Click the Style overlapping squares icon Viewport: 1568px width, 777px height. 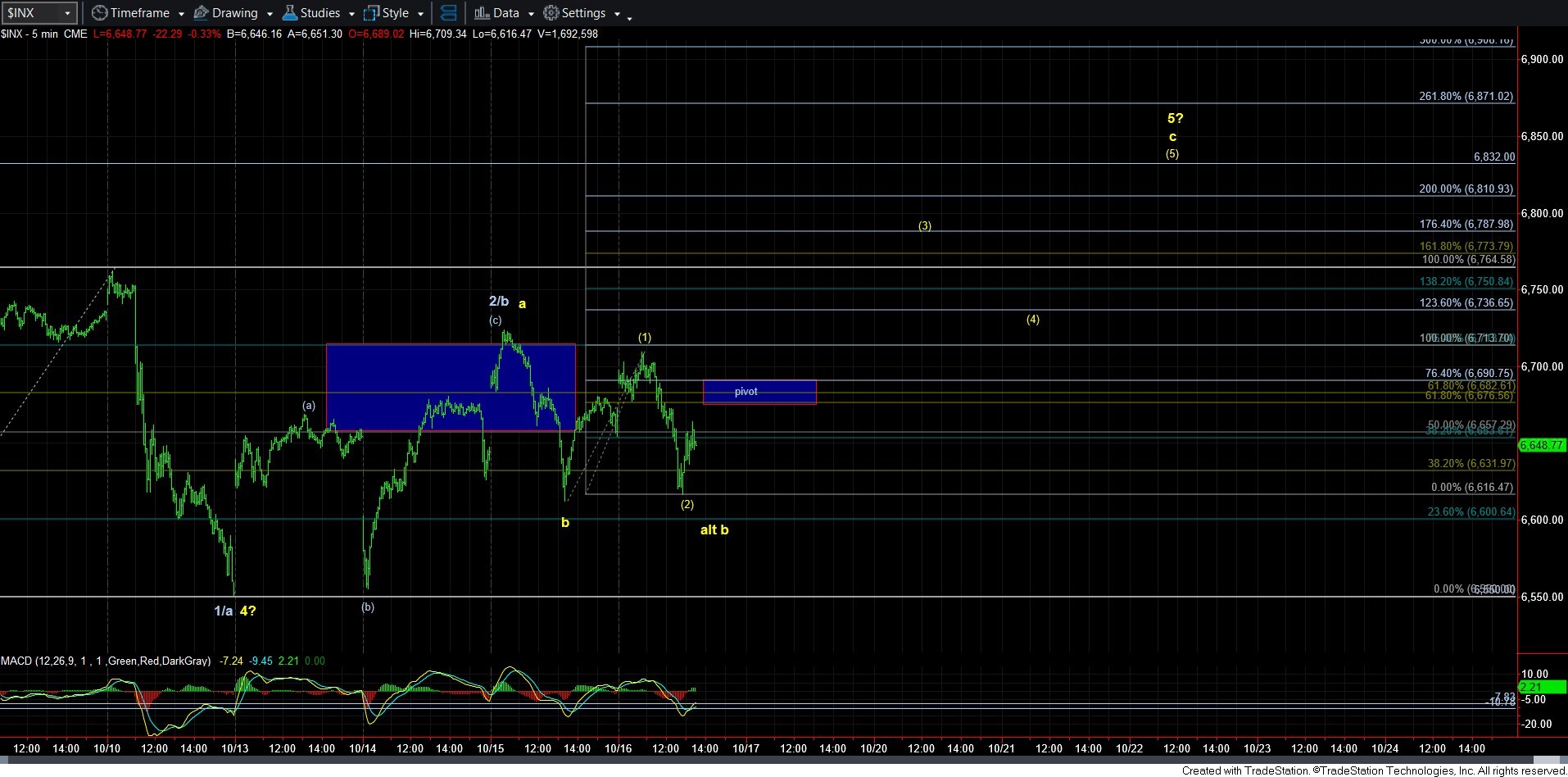coord(371,13)
